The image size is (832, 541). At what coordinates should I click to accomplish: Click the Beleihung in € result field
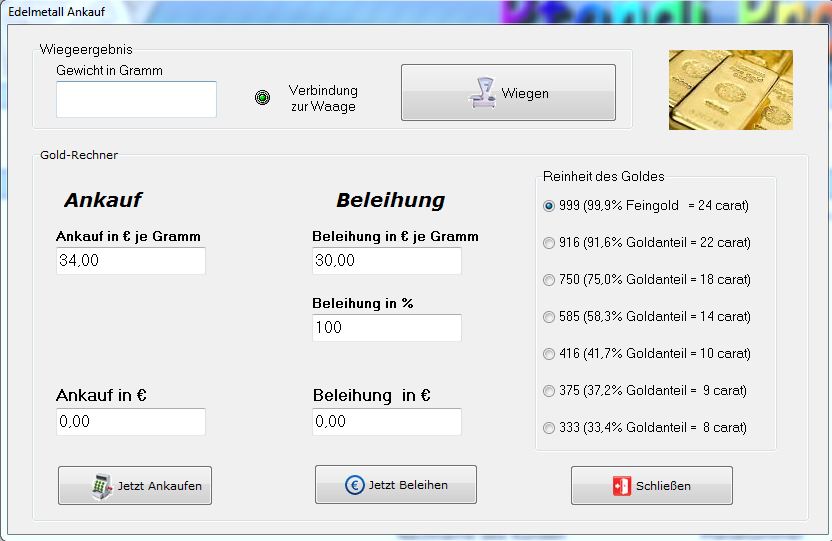[387, 422]
